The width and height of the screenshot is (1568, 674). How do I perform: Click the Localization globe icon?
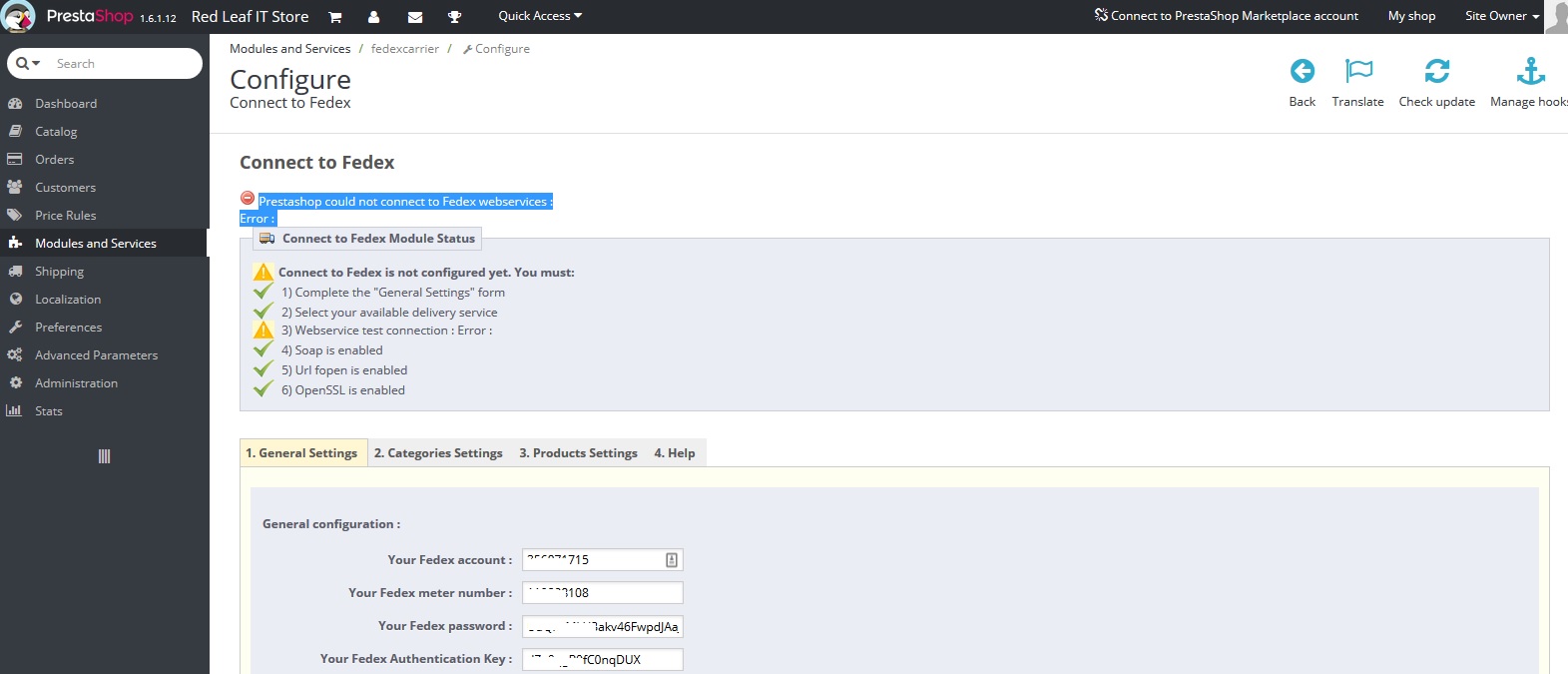pos(15,299)
